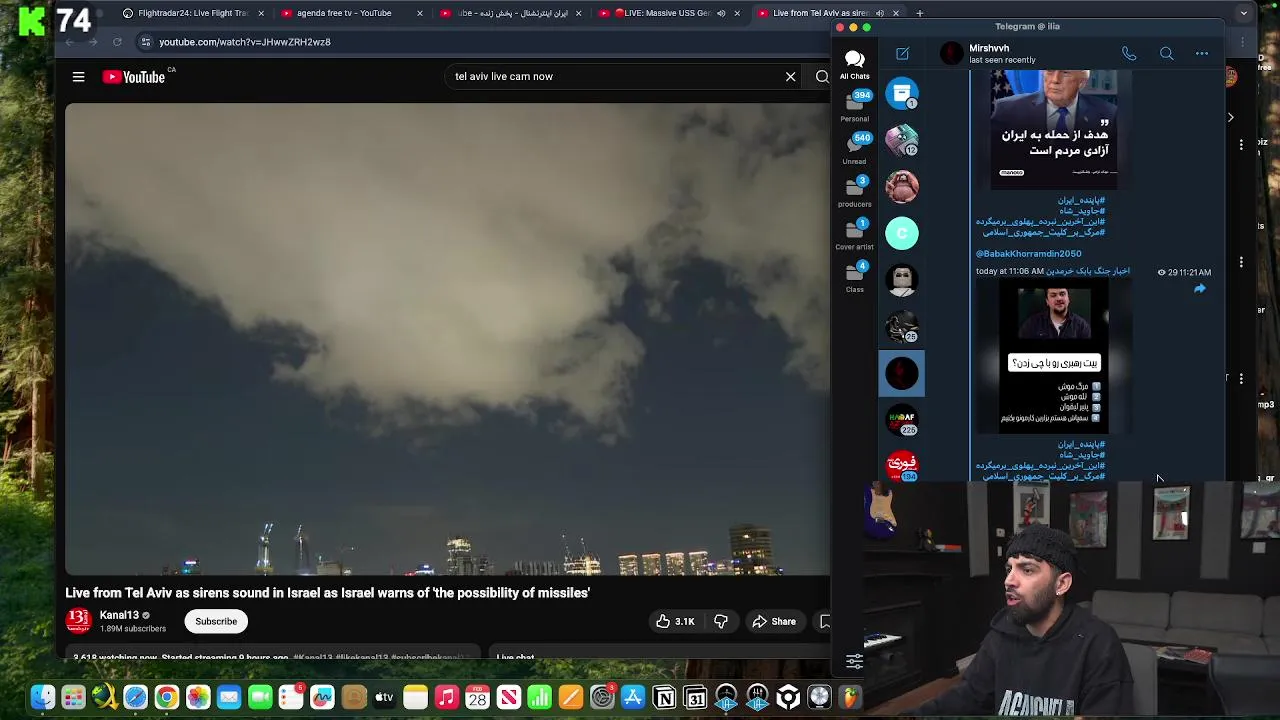Open FL Studio from the Dock
This screenshot has width=1280, height=720.
850,697
